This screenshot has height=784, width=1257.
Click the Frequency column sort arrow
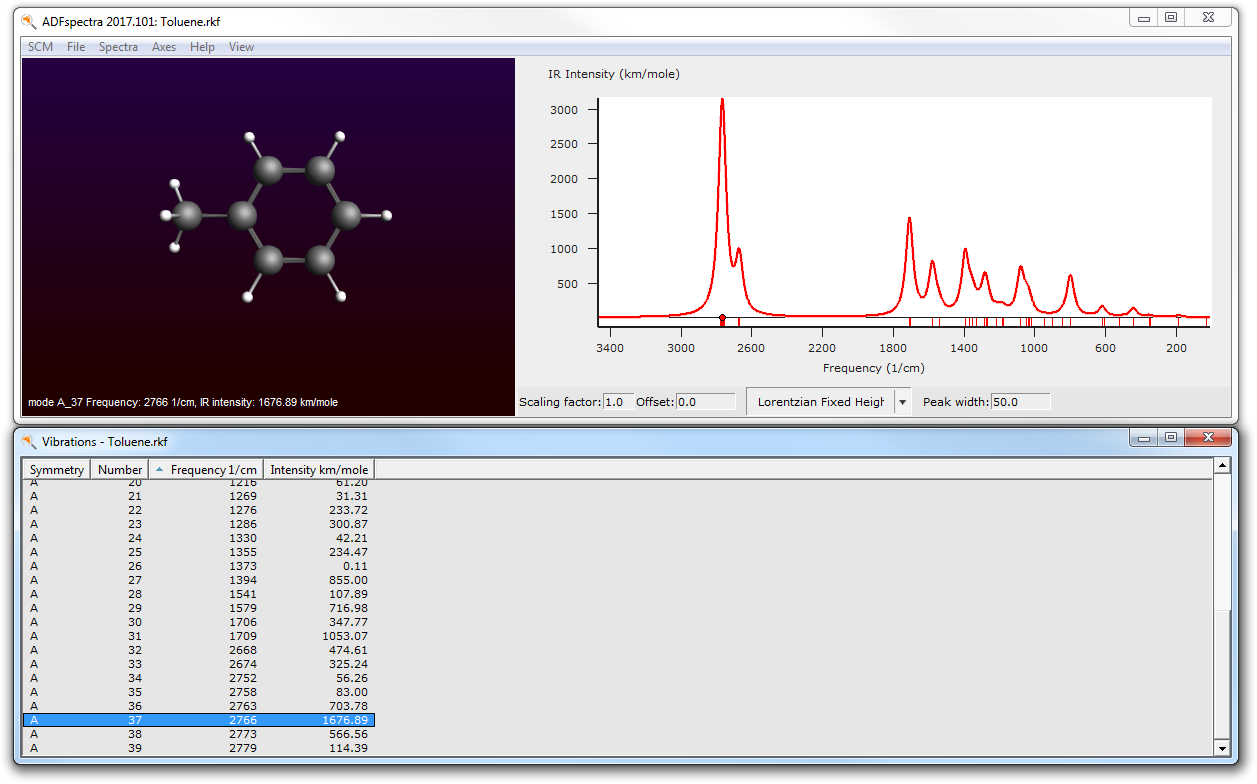[x=160, y=469]
